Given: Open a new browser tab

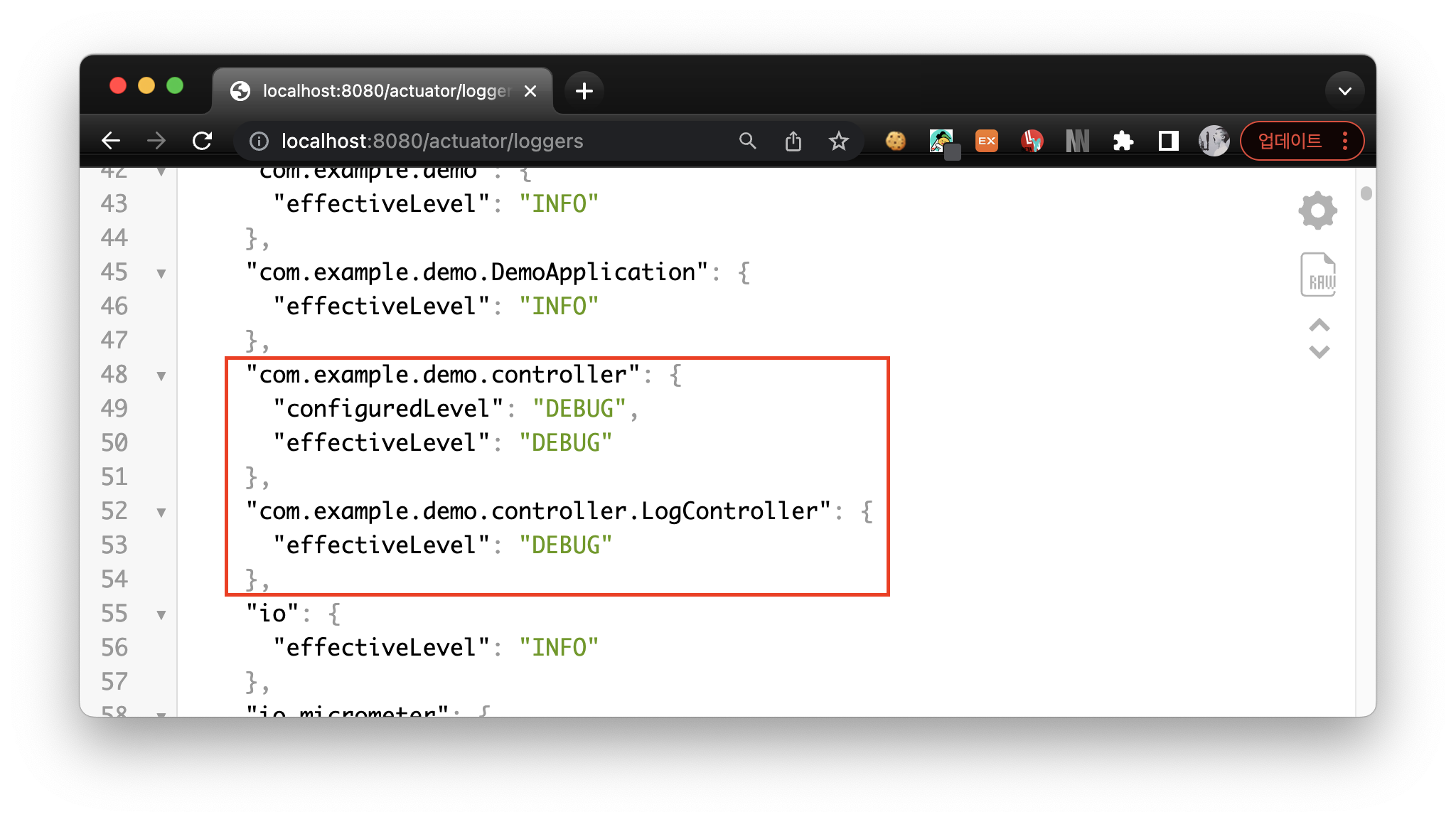Looking at the screenshot, I should pyautogui.click(x=584, y=91).
